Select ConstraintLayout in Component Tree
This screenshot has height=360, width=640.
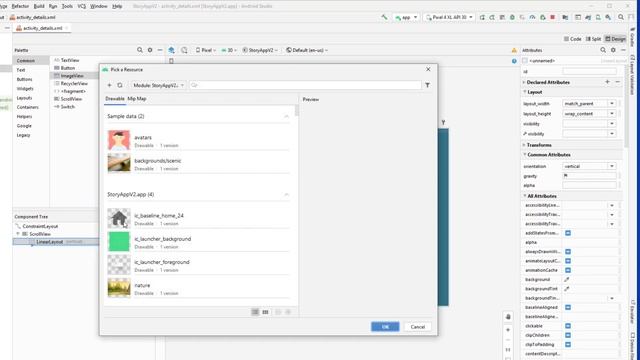point(40,226)
